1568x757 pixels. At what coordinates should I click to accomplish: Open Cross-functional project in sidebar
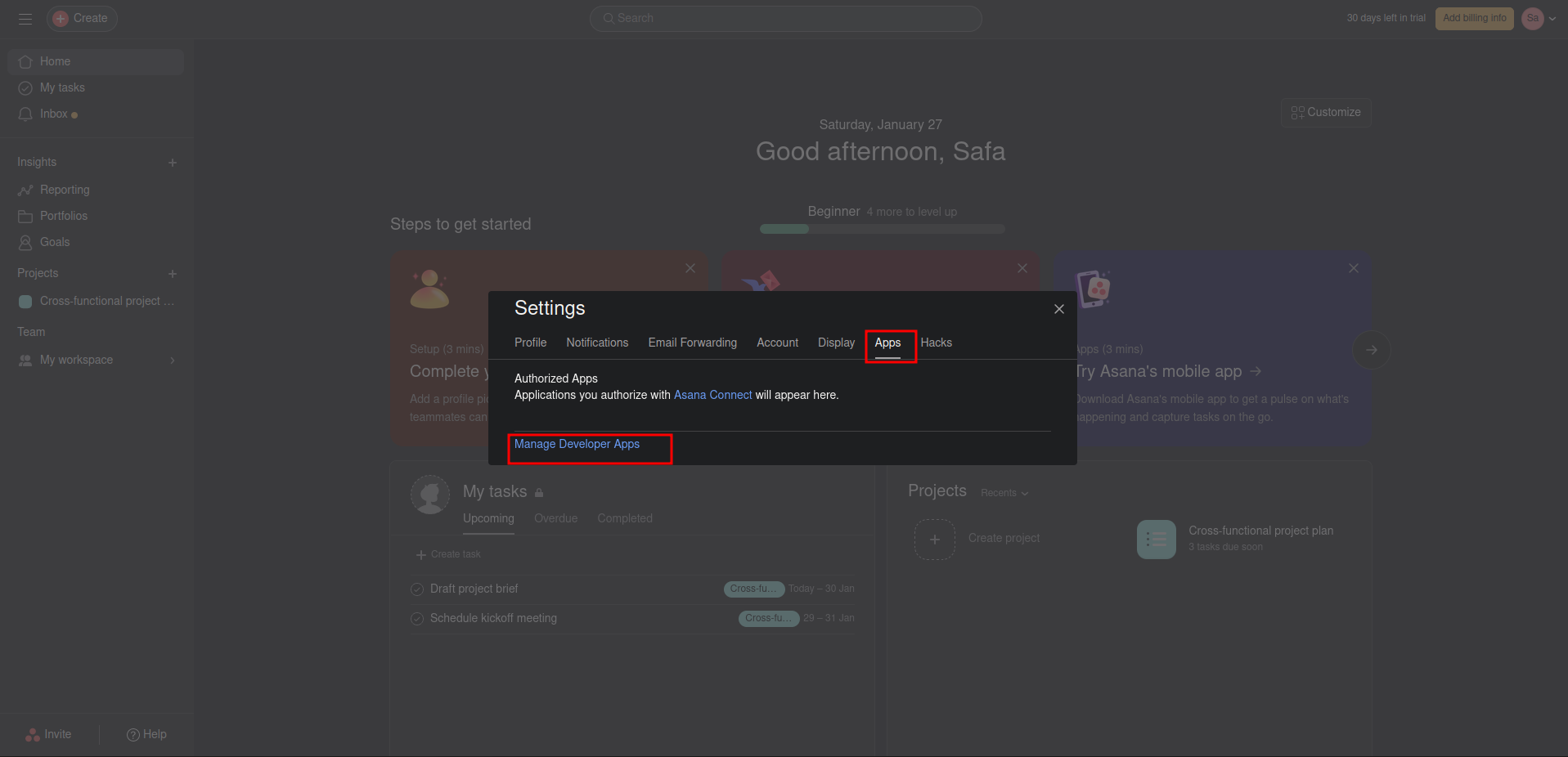96,301
